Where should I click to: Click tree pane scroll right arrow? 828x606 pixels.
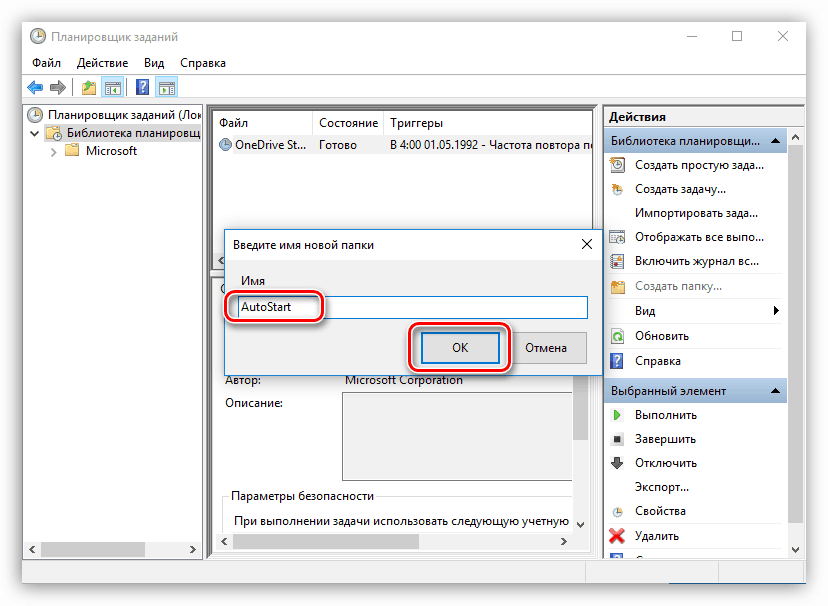click(192, 550)
